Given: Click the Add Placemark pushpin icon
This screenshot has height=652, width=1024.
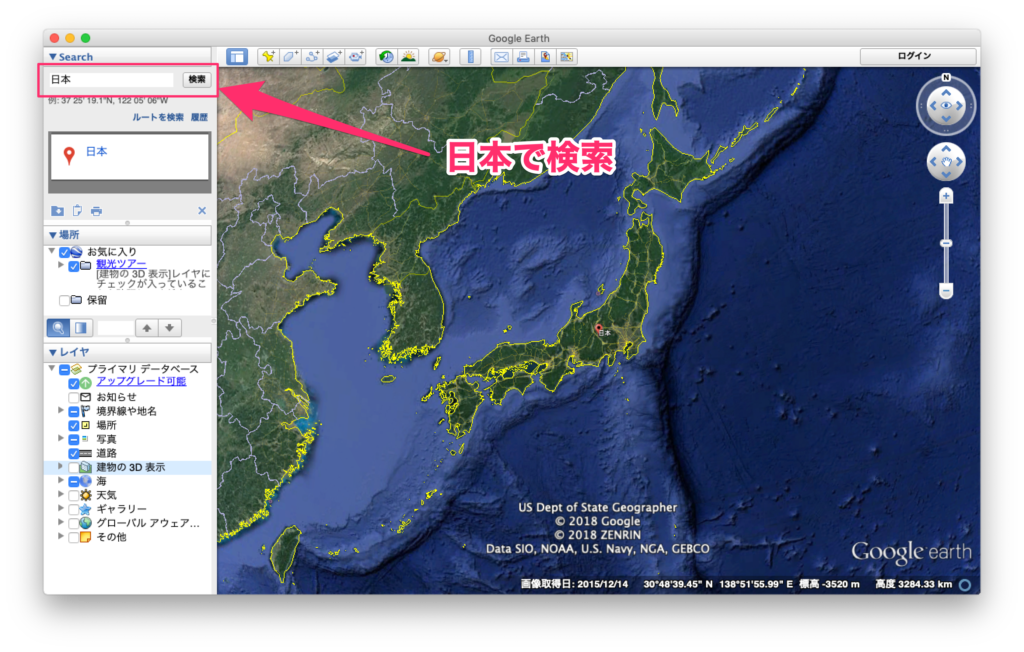Looking at the screenshot, I should tap(267, 57).
